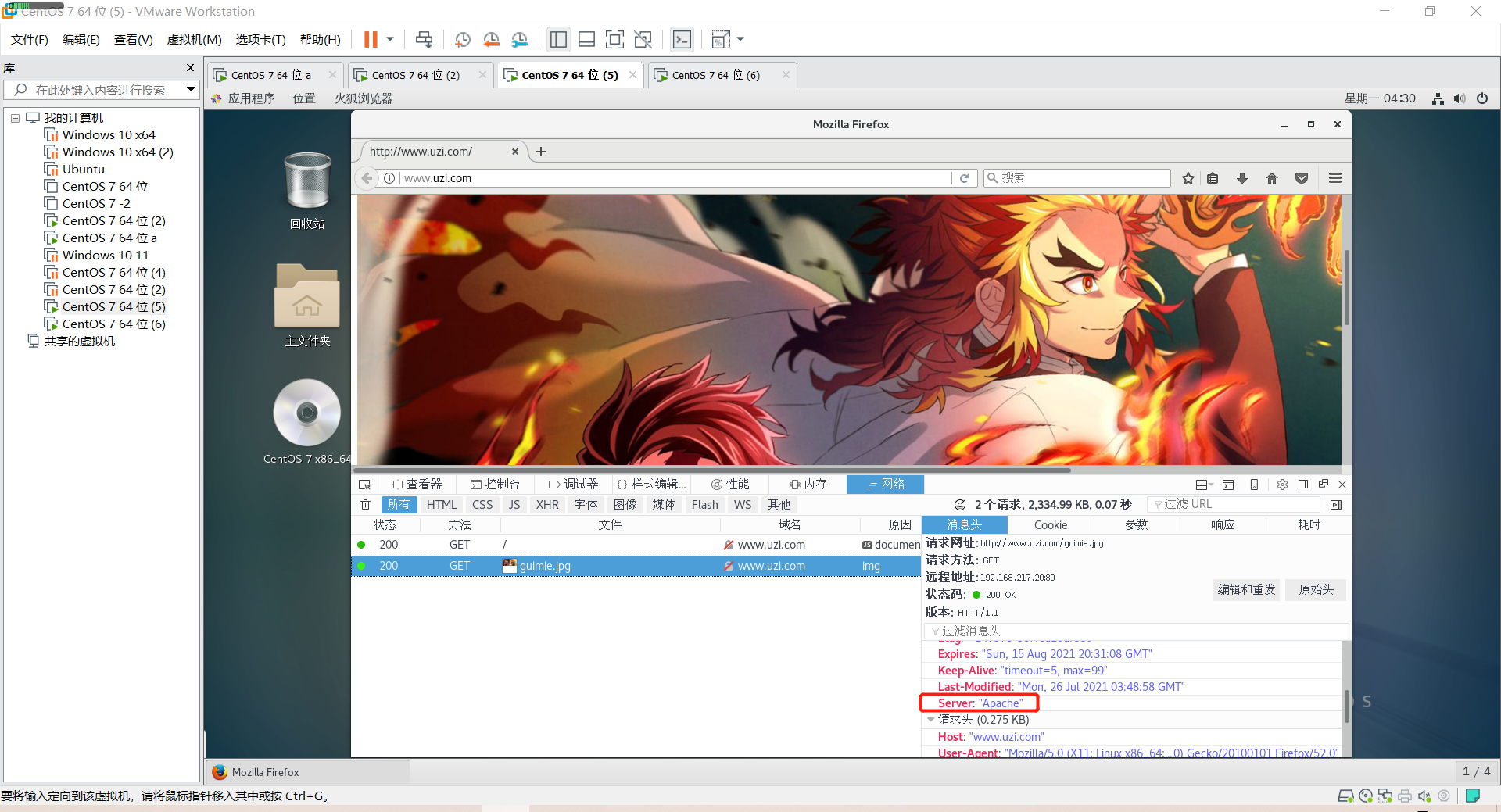Click the send Ctrl+Alt+Del toolbar icon
The image size is (1501, 812).
[x=424, y=40]
